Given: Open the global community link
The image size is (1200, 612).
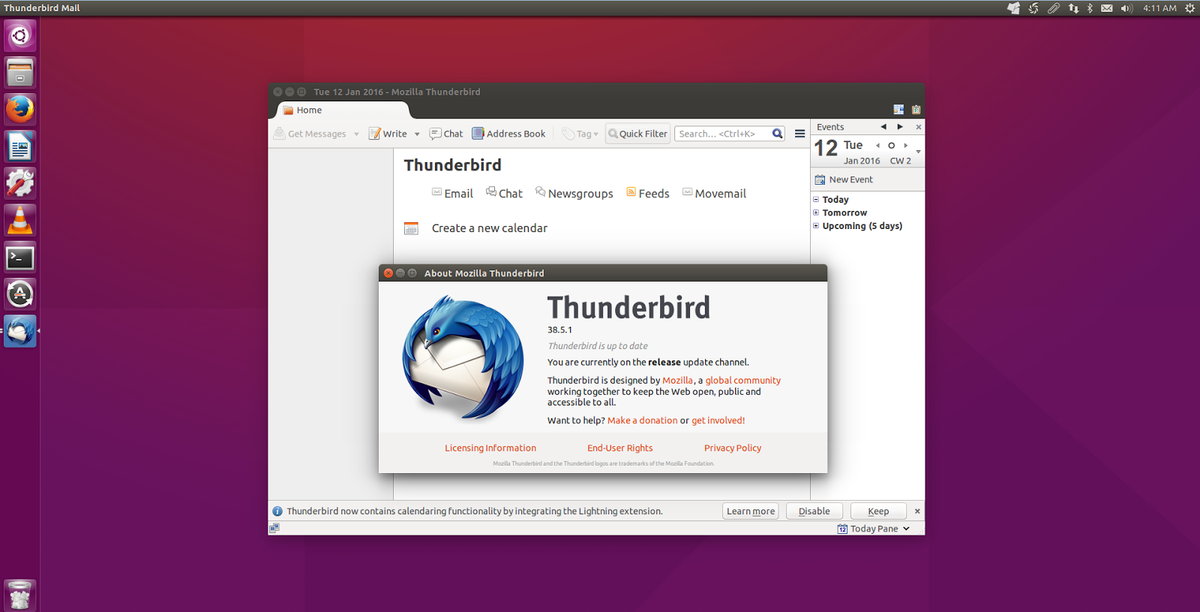Looking at the screenshot, I should (x=743, y=380).
